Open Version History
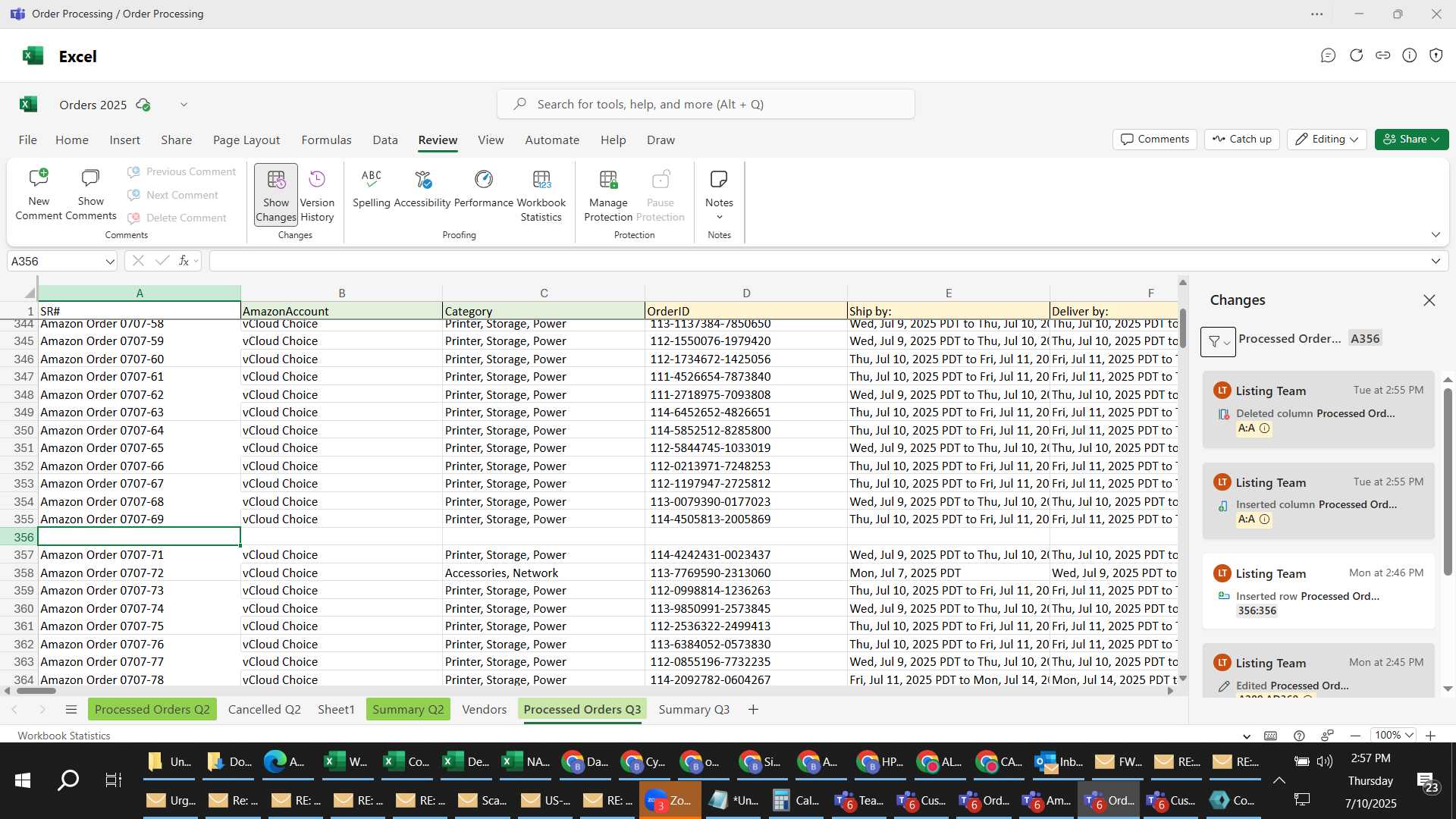 point(317,195)
